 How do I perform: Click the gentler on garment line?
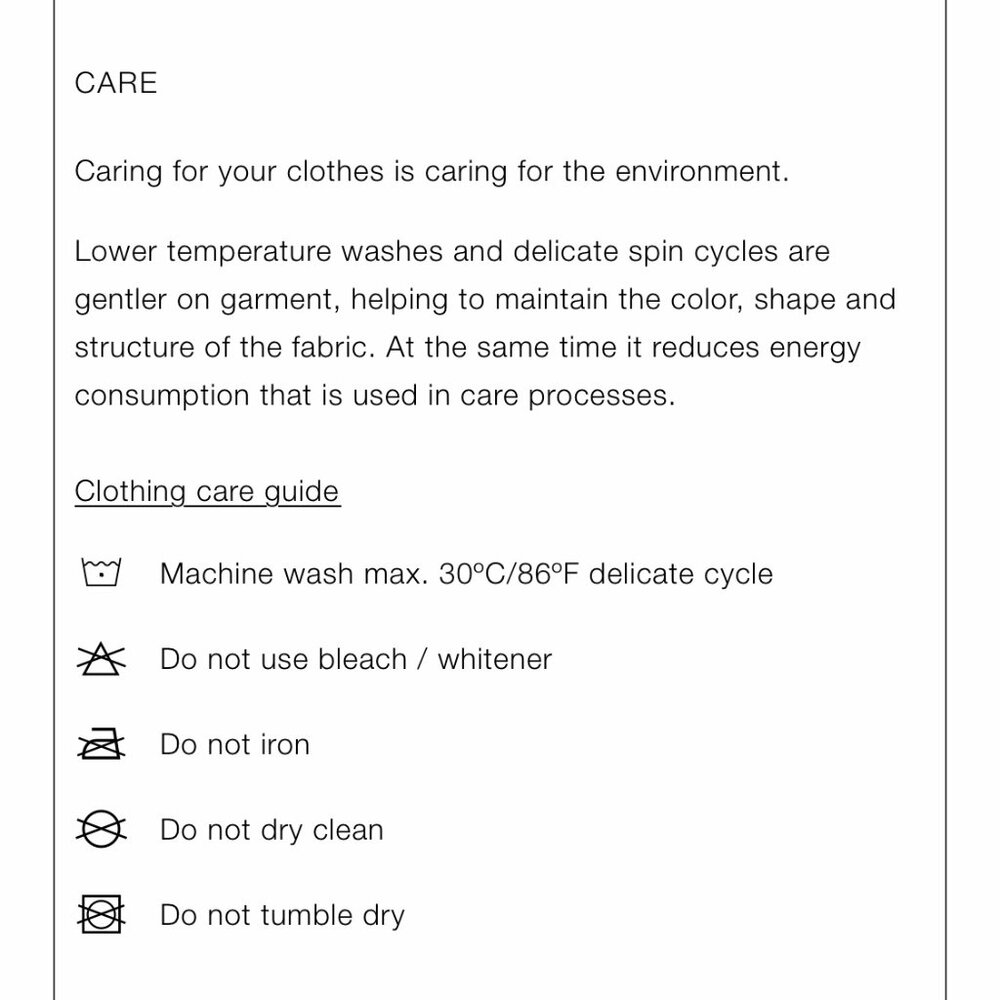point(485,300)
